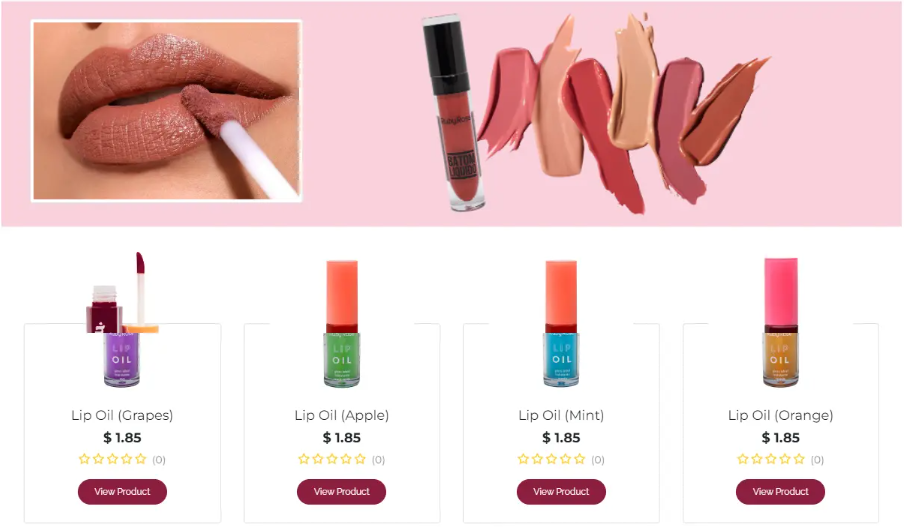Follow the Lip Oil (Orange) title link
Image resolution: width=904 pixels, height=527 pixels.
(x=781, y=415)
